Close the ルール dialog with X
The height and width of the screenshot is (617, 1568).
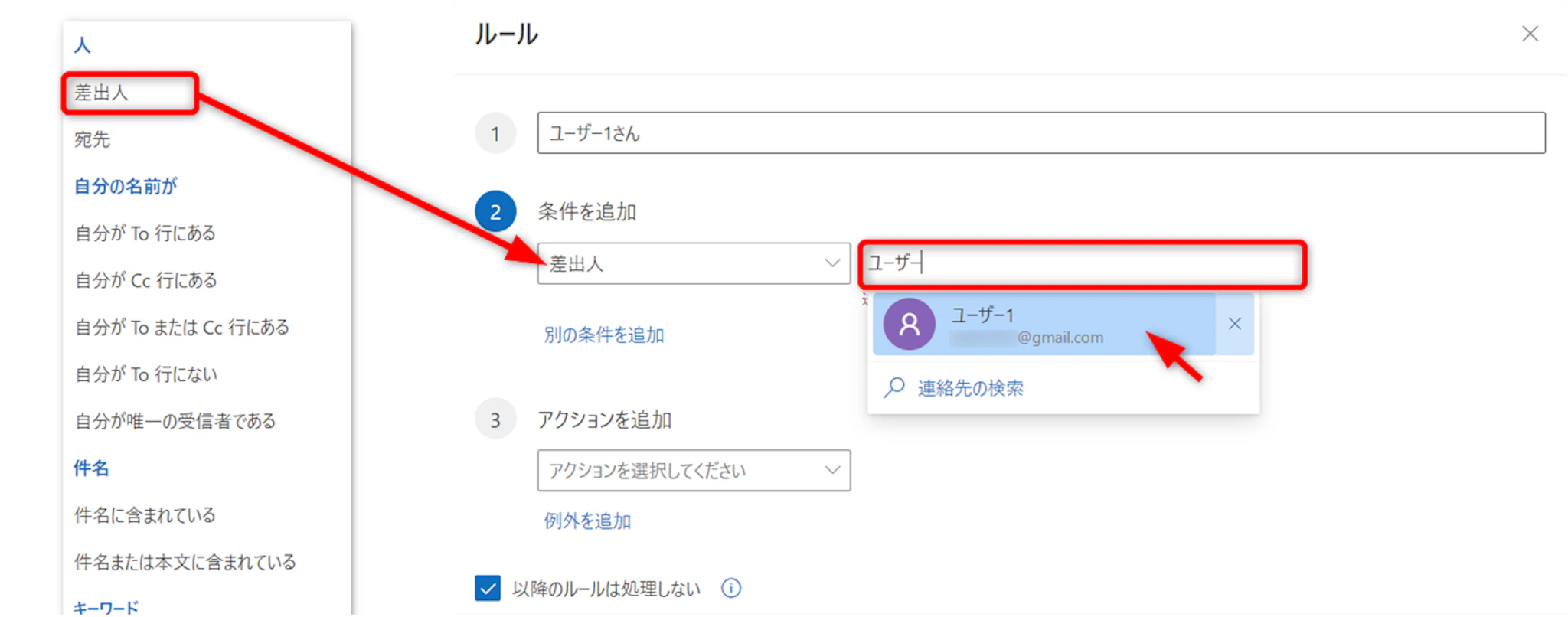[1530, 34]
